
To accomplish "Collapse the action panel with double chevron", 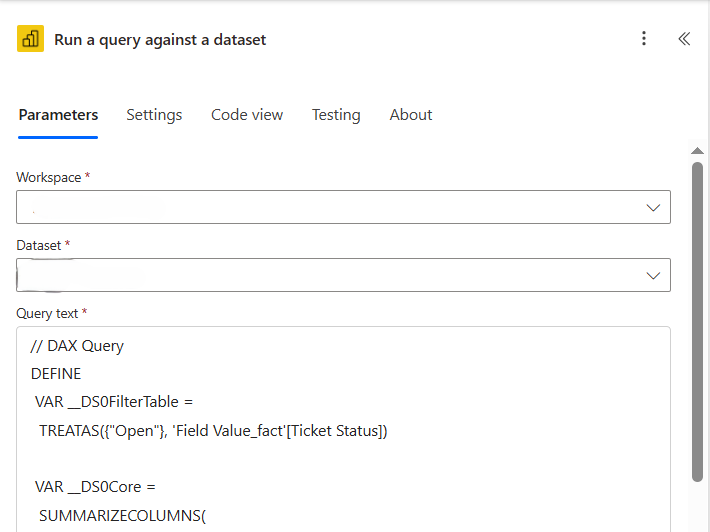I will [684, 39].
